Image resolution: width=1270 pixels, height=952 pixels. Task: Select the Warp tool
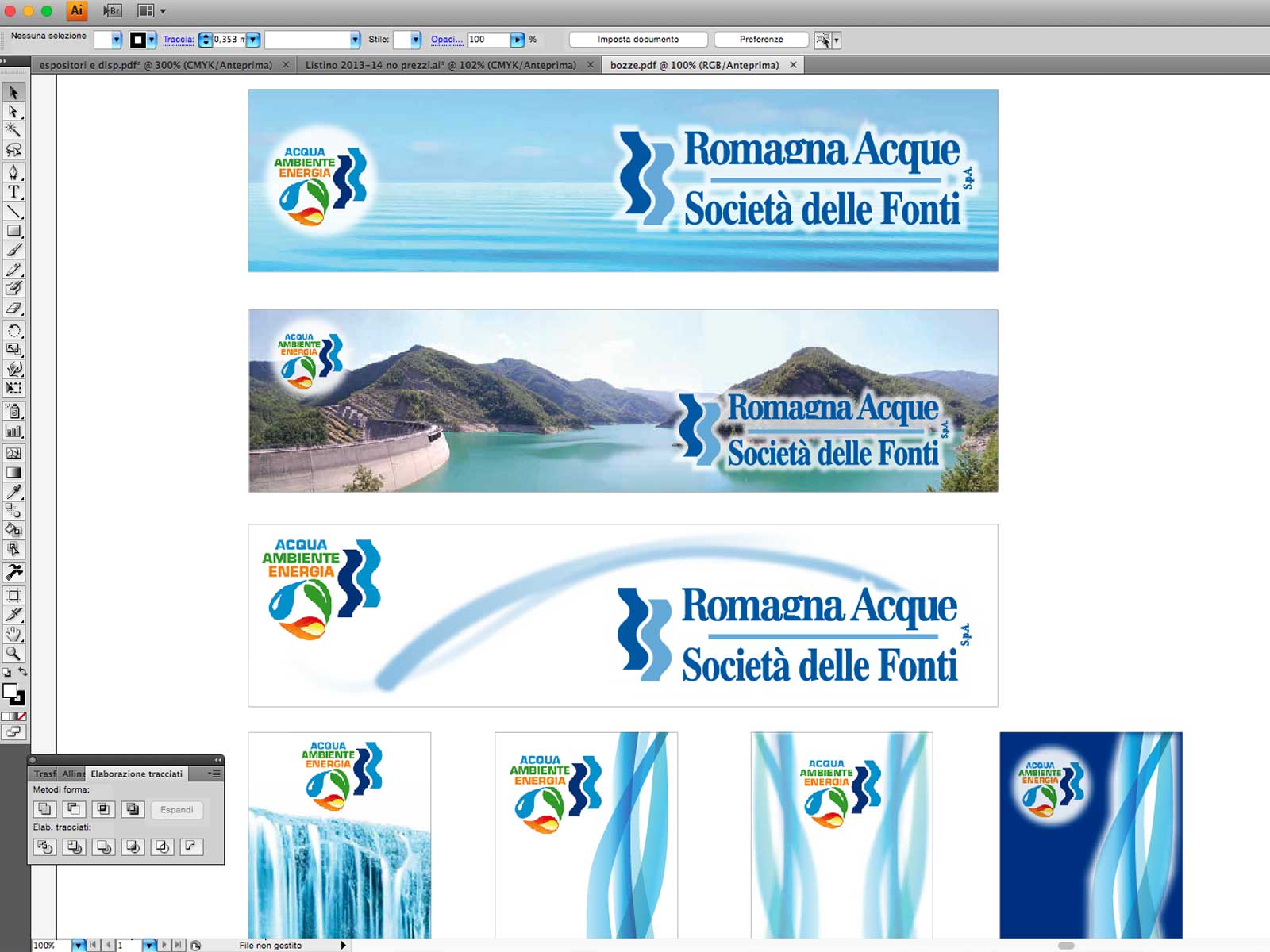13,369
